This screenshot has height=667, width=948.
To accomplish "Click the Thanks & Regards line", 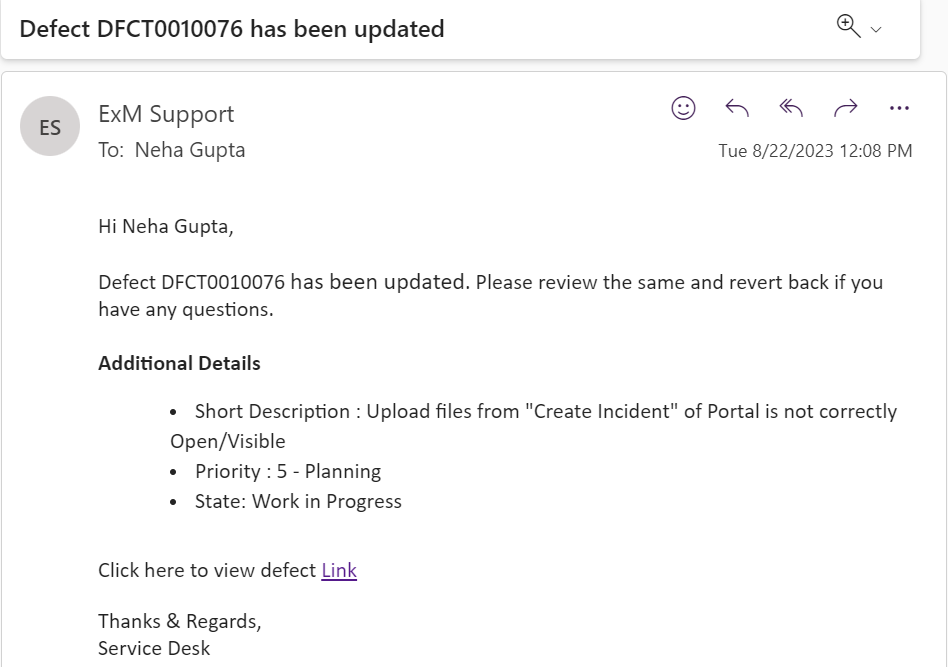I will [x=179, y=621].
